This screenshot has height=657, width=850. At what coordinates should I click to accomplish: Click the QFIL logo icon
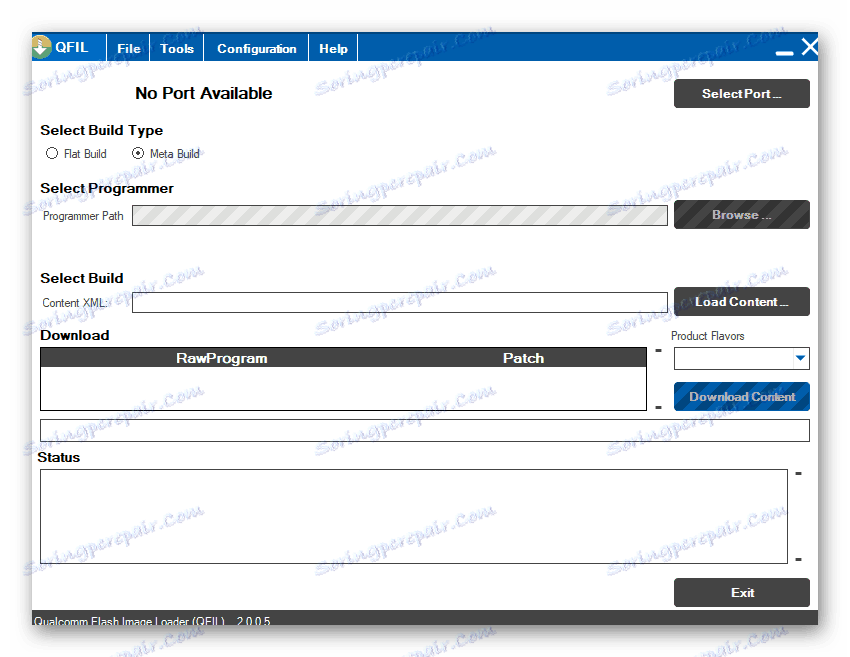[x=42, y=47]
